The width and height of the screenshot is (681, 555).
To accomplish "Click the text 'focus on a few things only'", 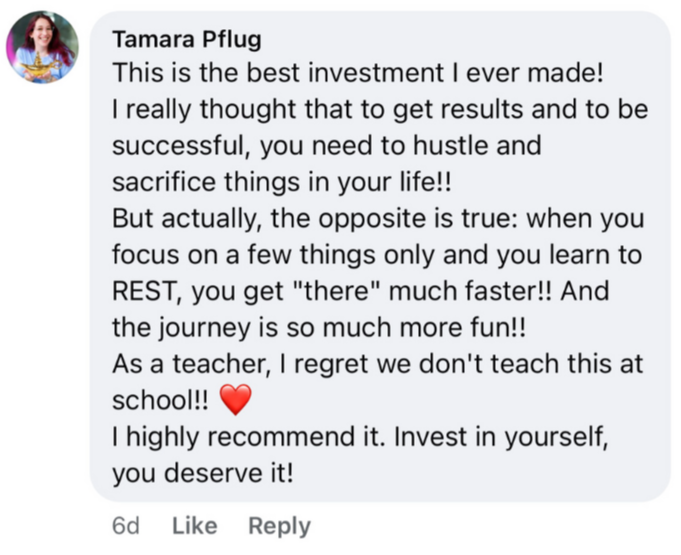I will tap(273, 254).
